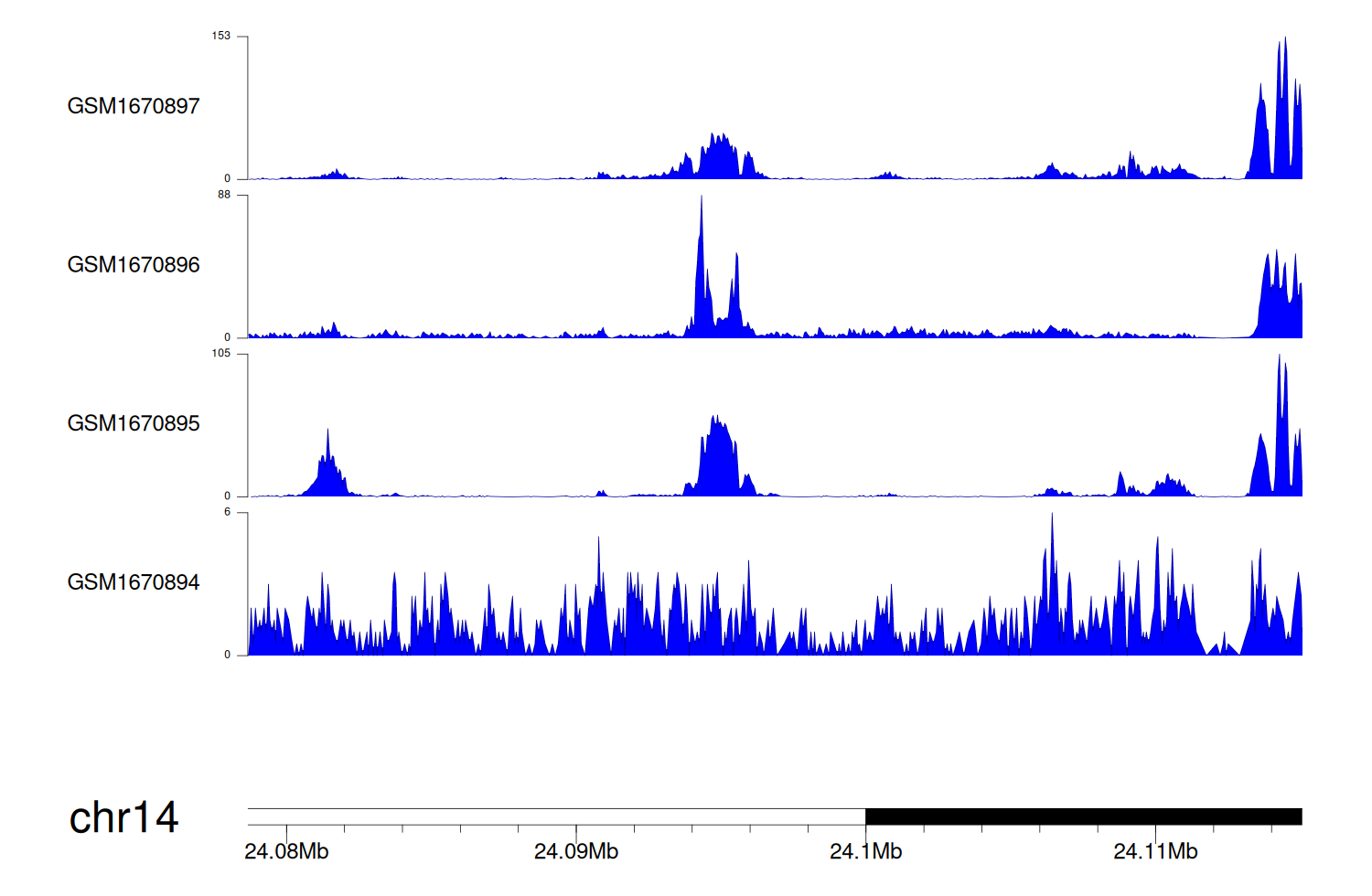Click the chr14 chromosome label
Screen dimensions: 1372x896
point(123,817)
